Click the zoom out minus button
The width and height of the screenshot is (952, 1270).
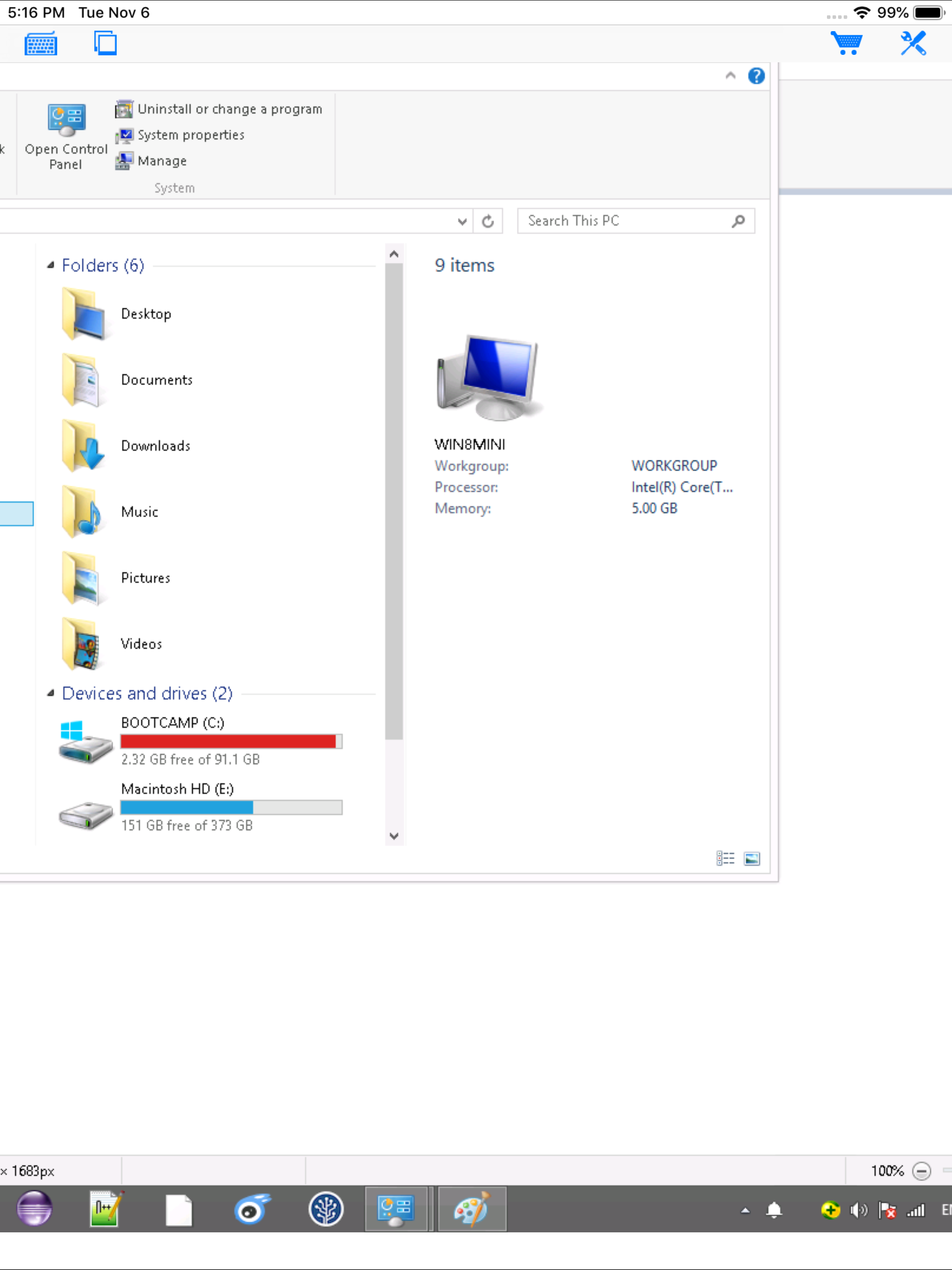[921, 1171]
